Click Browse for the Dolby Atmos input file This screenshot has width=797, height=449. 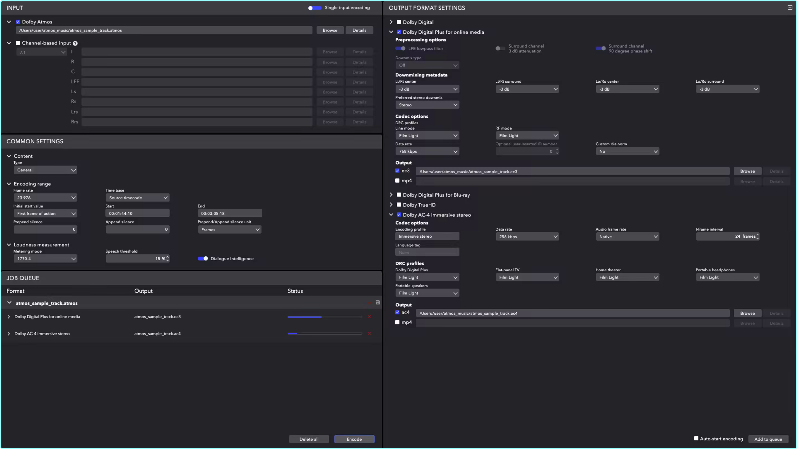click(330, 31)
